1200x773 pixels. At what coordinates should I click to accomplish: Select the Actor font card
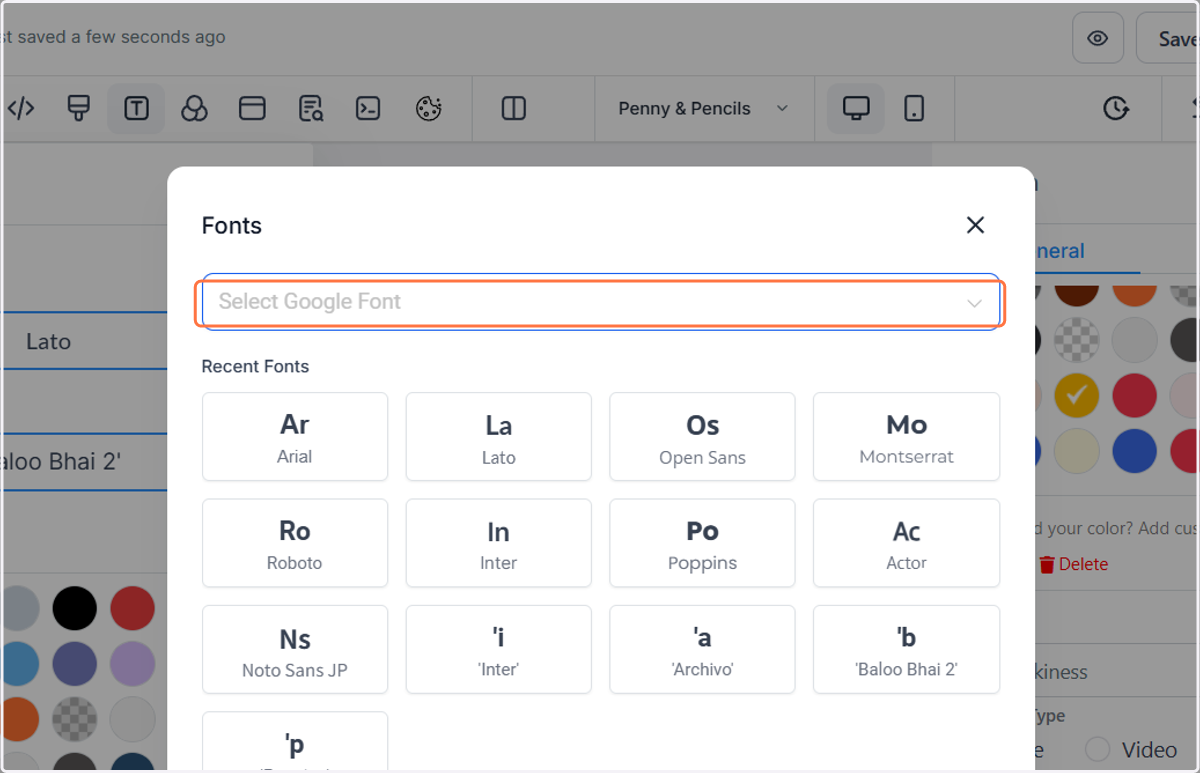coord(906,543)
